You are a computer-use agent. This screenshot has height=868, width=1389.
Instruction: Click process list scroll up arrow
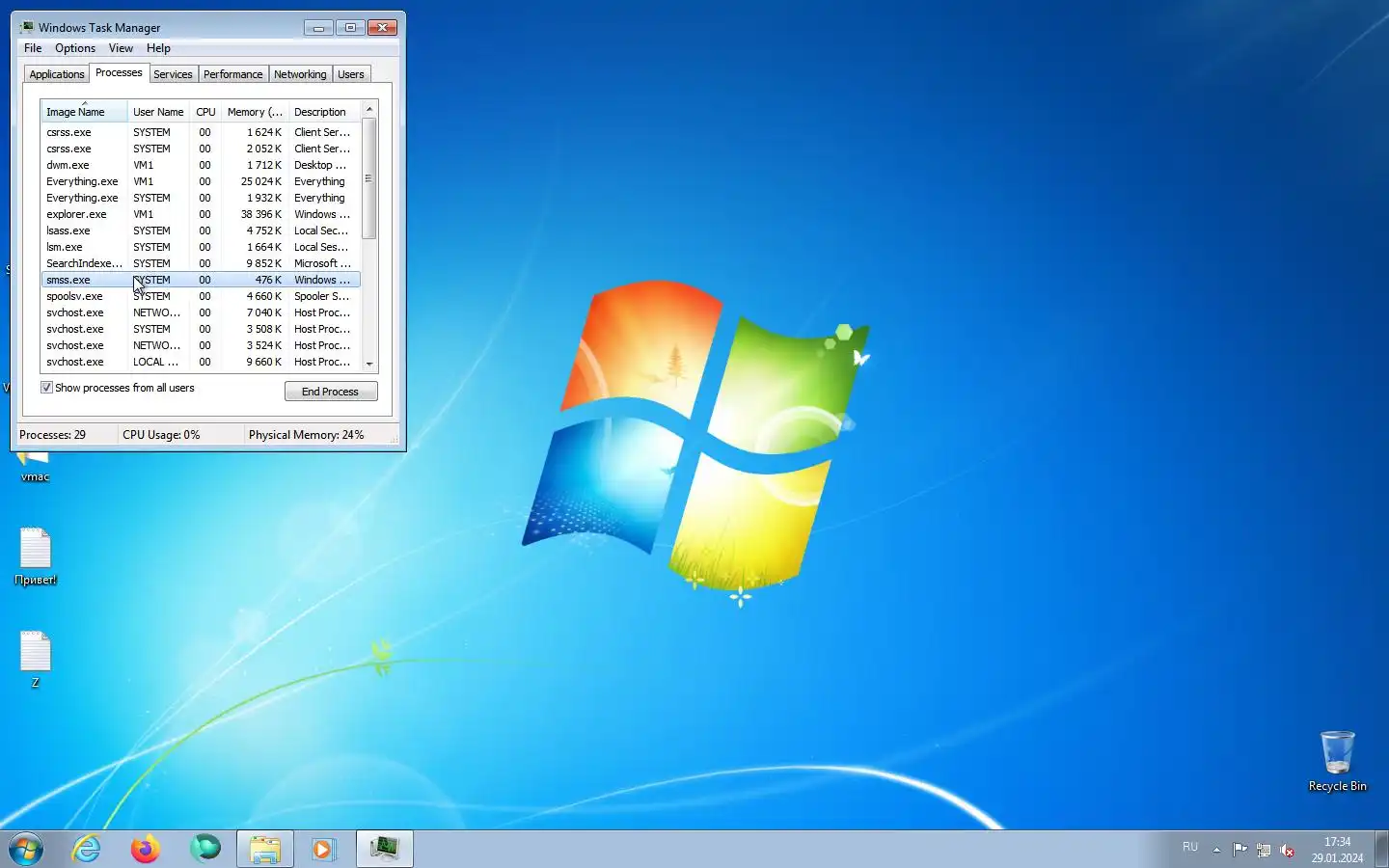(x=369, y=109)
